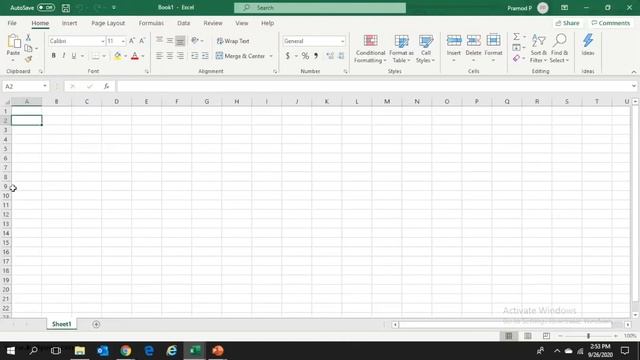
Task: Click the Name Box showing A2
Action: point(25,87)
